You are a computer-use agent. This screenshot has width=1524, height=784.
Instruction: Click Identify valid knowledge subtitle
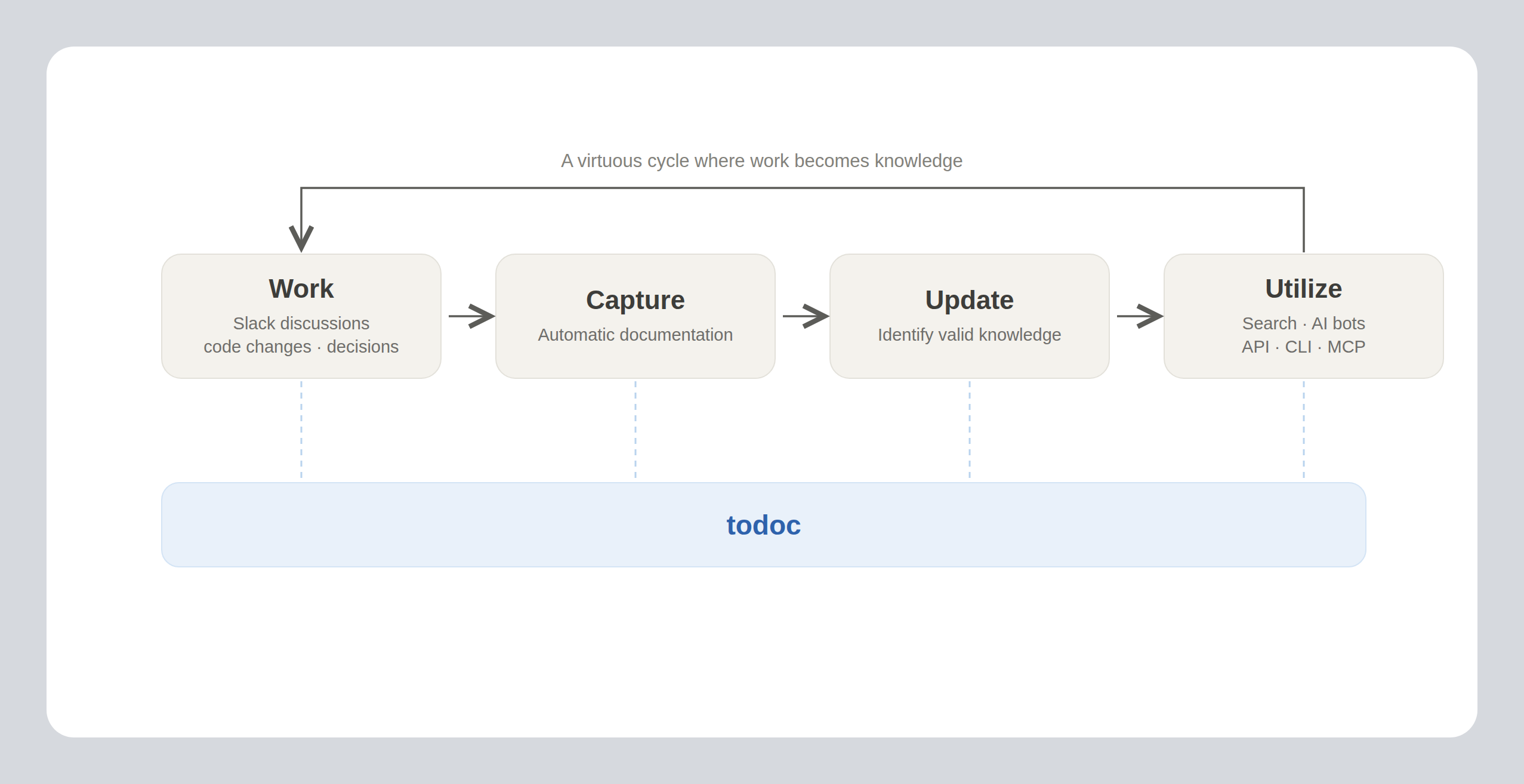(x=970, y=335)
